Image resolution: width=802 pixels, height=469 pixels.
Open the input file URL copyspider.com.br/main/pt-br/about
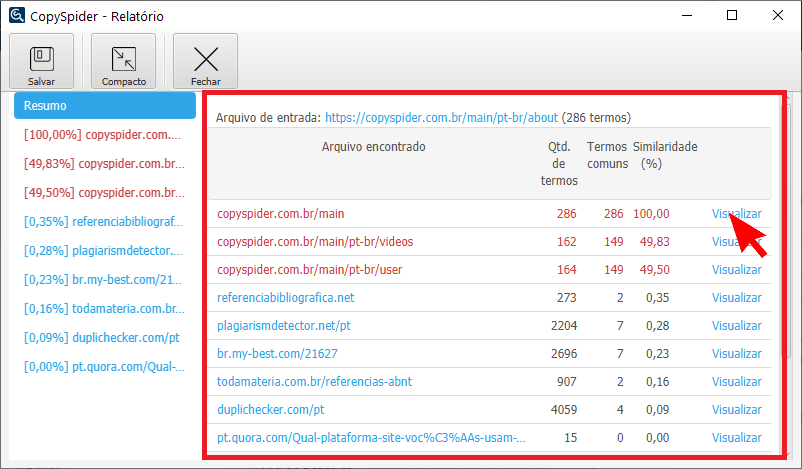click(x=441, y=118)
